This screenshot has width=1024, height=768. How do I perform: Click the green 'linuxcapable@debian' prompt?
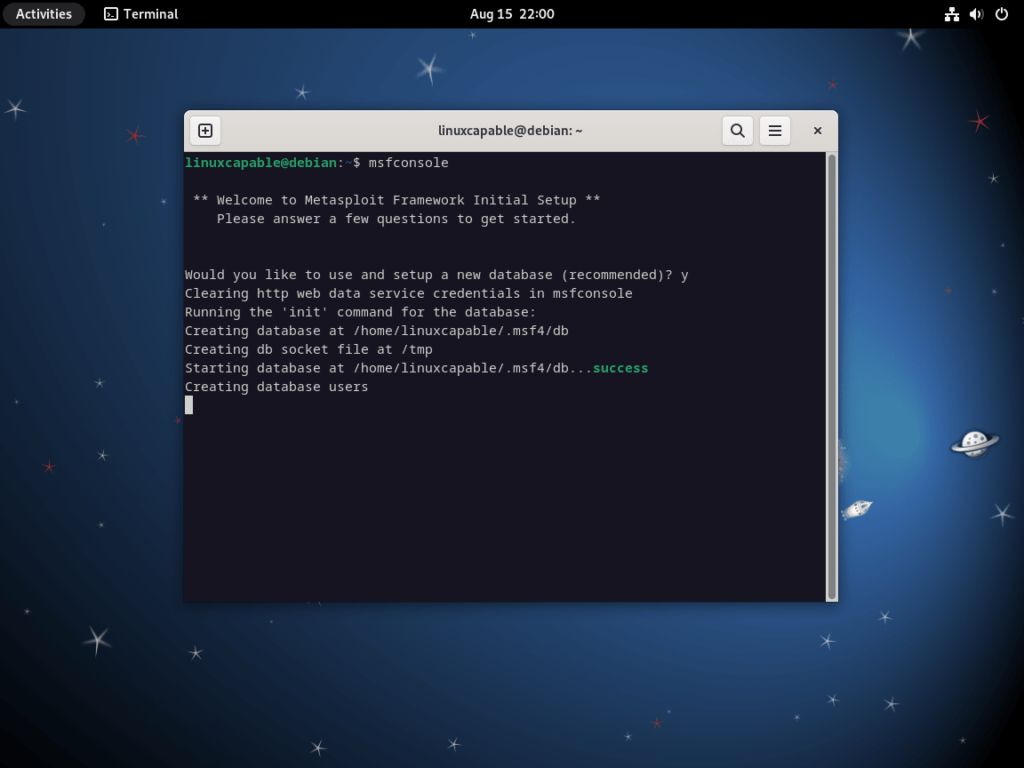[x=261, y=163]
